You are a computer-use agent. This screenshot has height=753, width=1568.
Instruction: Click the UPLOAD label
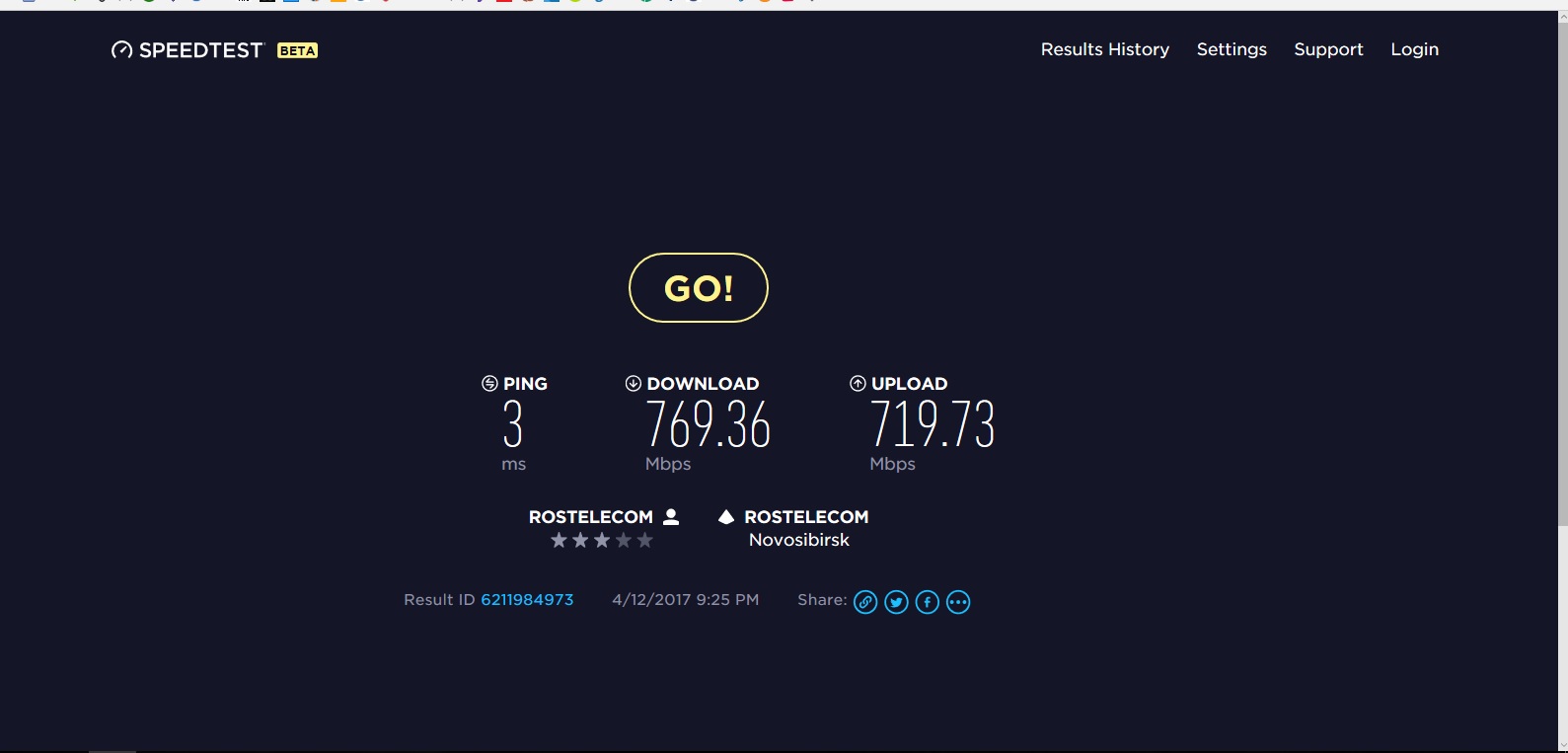tap(909, 384)
